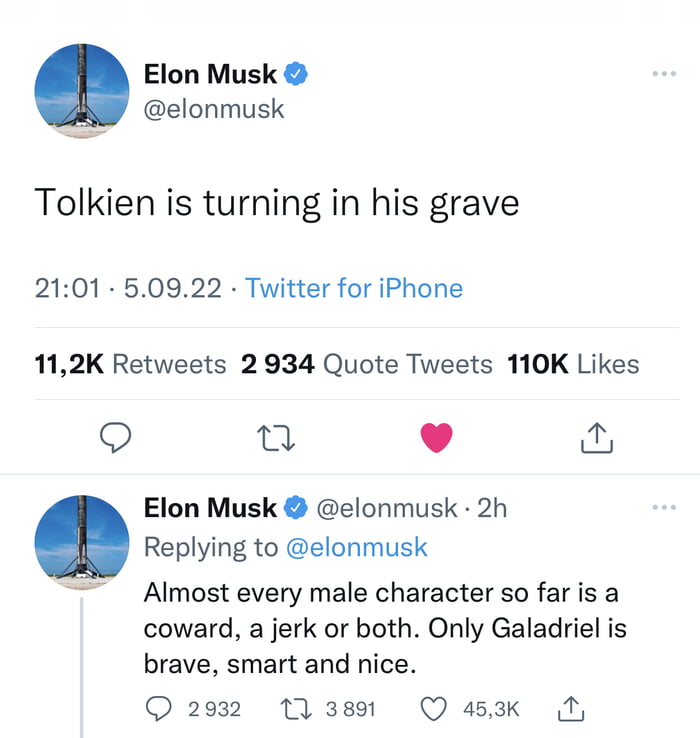This screenshot has width=700, height=738.
Task: Unlike the main tweet using the pink heart
Action: pyautogui.click(x=436, y=437)
